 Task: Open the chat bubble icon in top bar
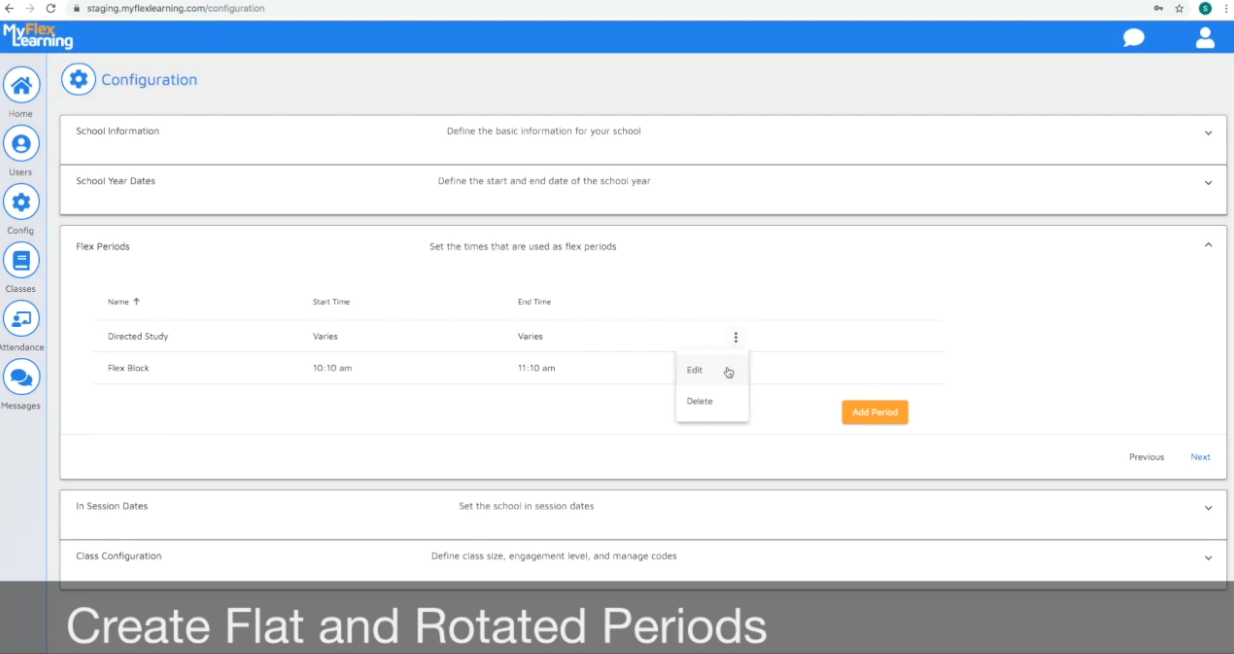[x=1133, y=36]
